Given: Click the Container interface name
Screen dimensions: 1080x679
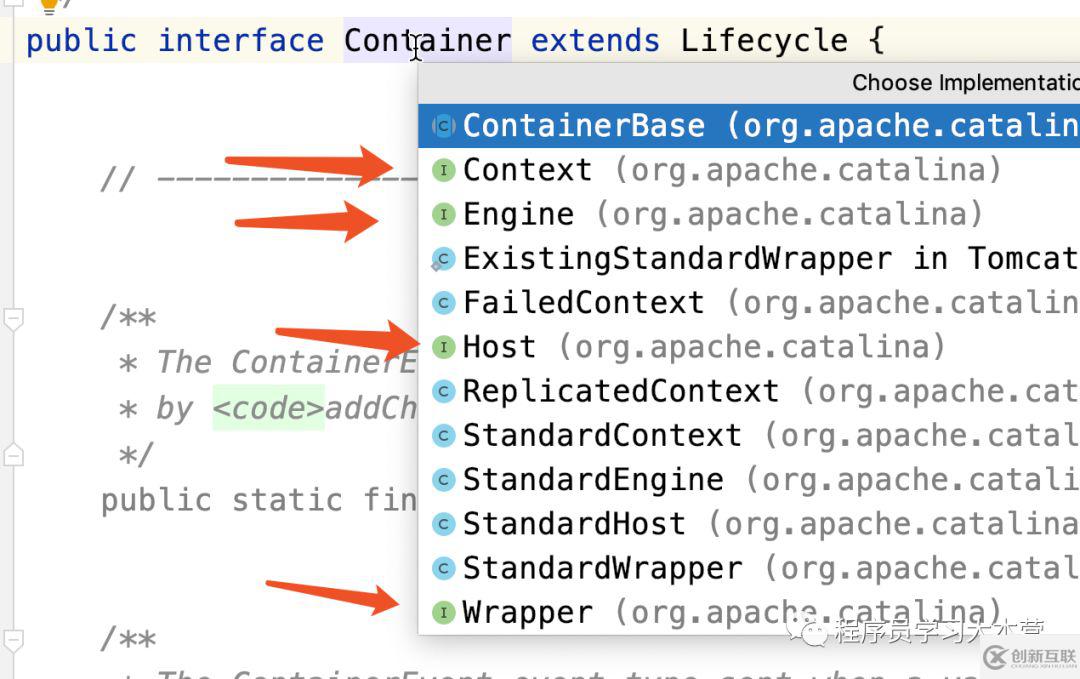Looking at the screenshot, I should click(x=427, y=41).
